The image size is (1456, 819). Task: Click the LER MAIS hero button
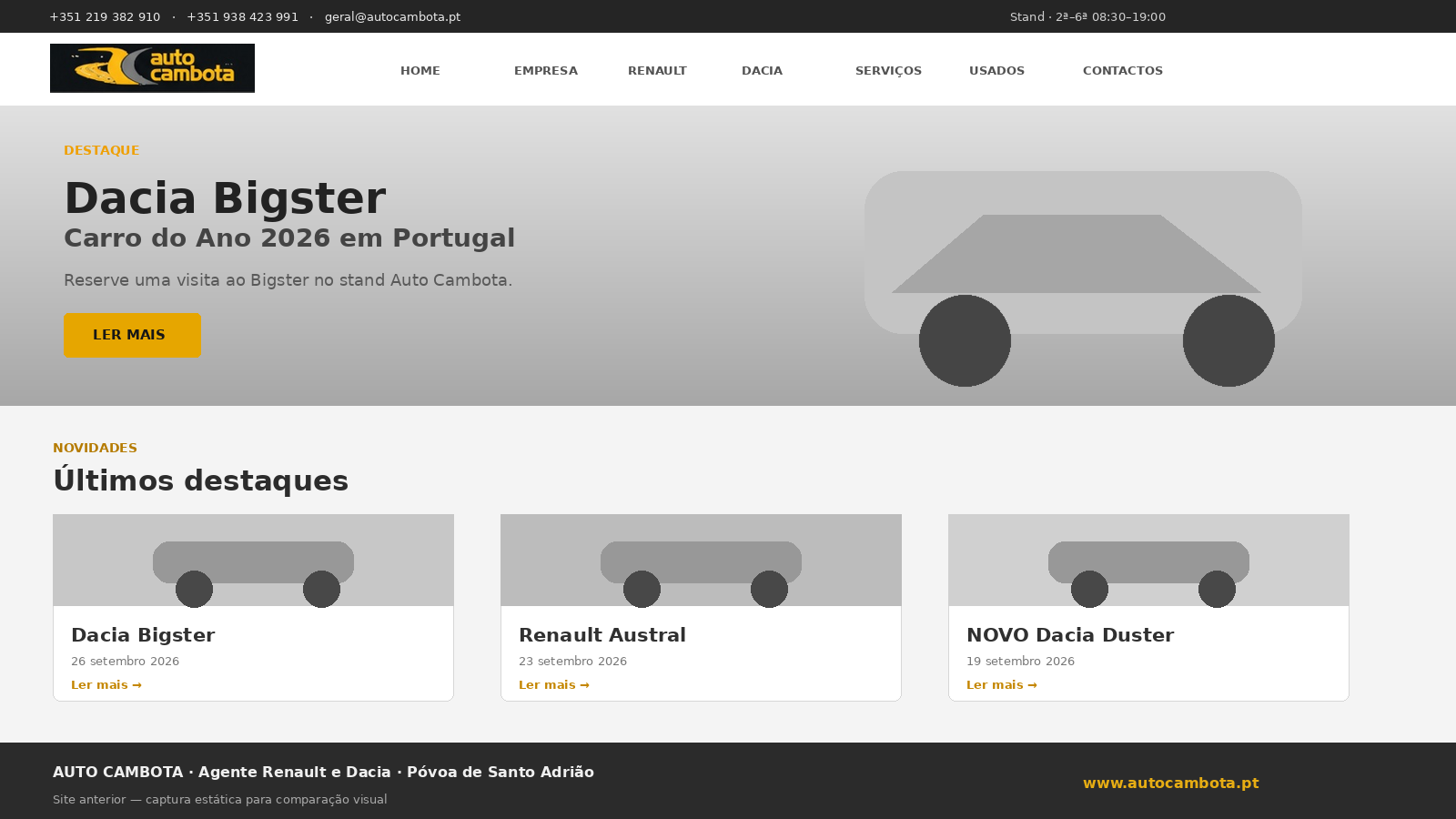(x=132, y=335)
